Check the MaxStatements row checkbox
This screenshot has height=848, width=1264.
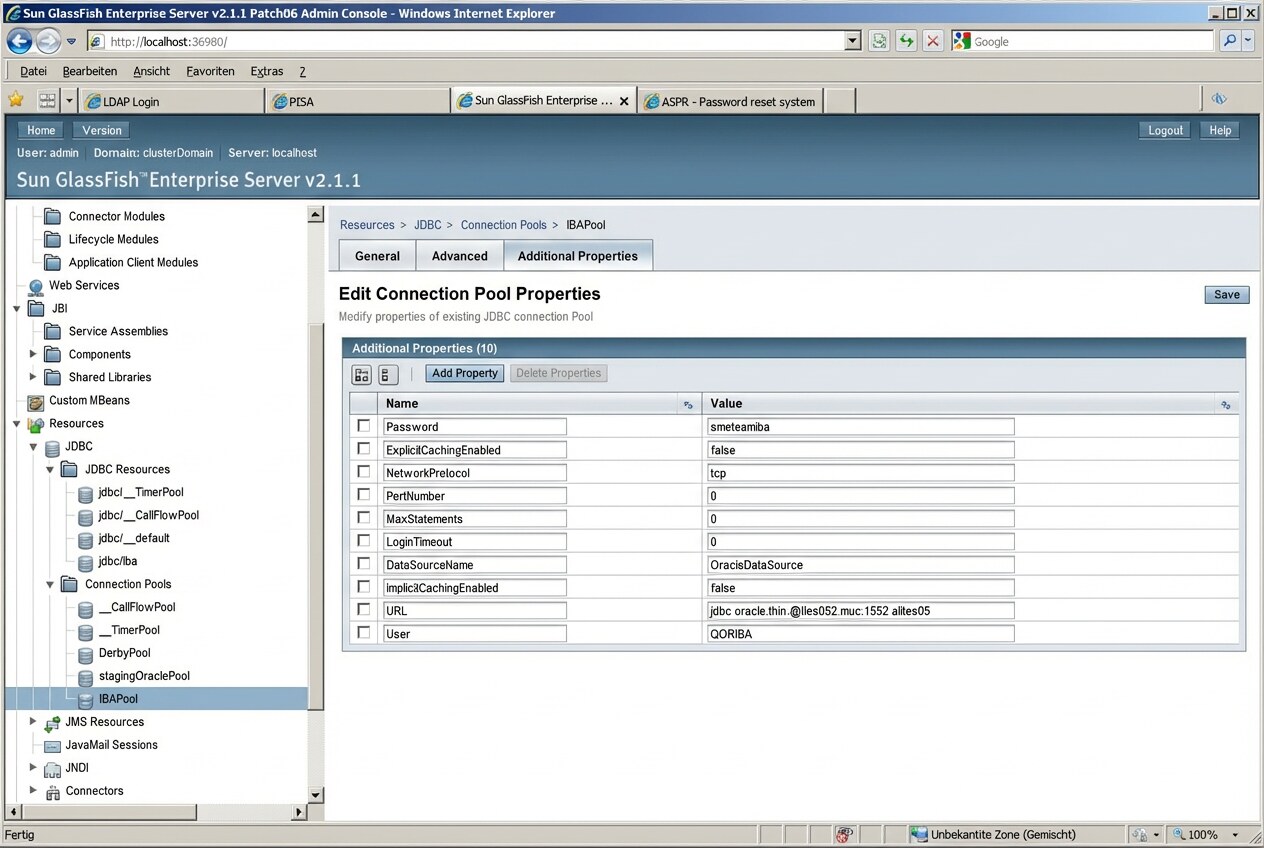(x=364, y=518)
